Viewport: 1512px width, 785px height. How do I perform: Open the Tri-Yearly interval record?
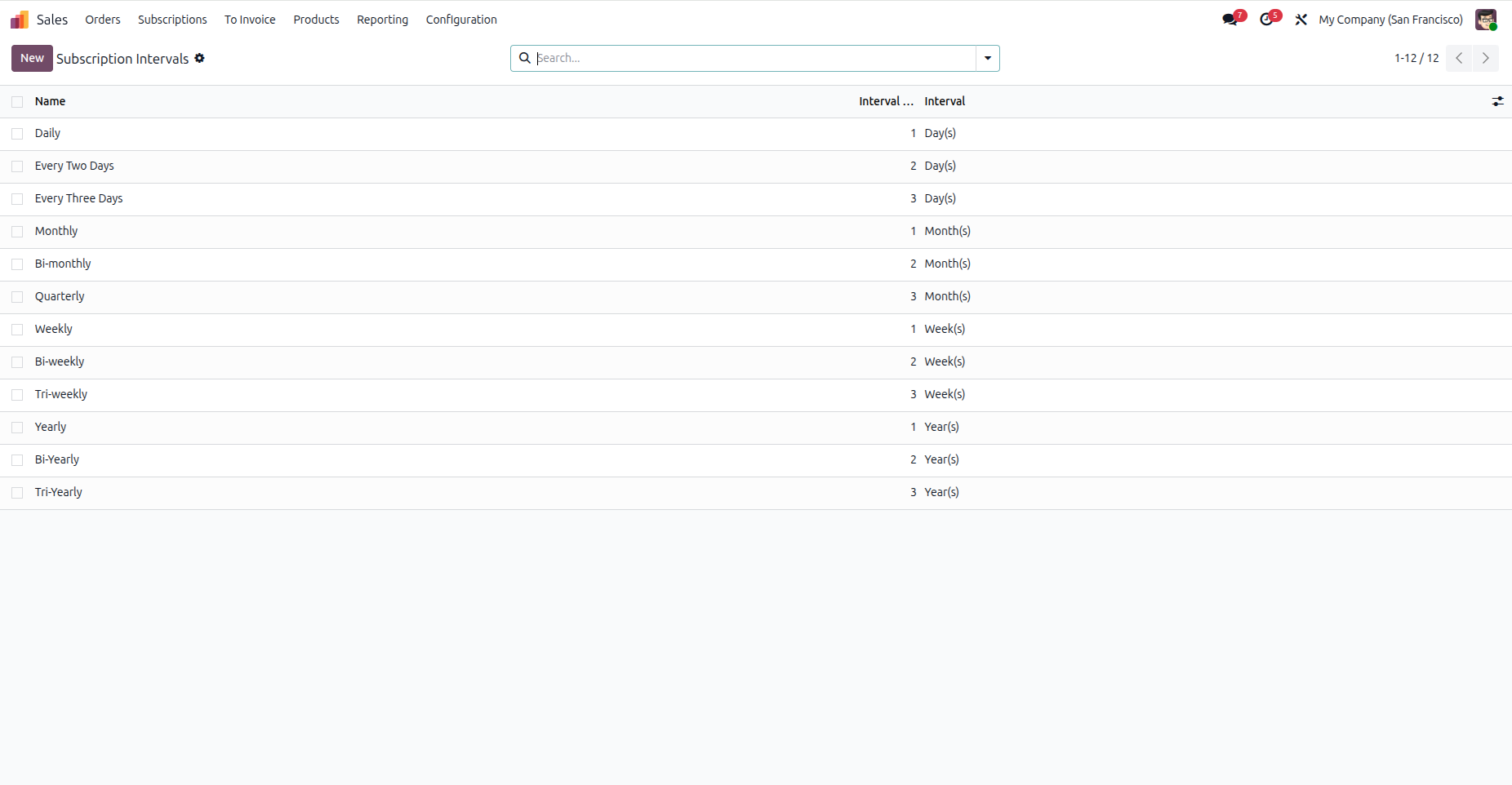click(59, 492)
